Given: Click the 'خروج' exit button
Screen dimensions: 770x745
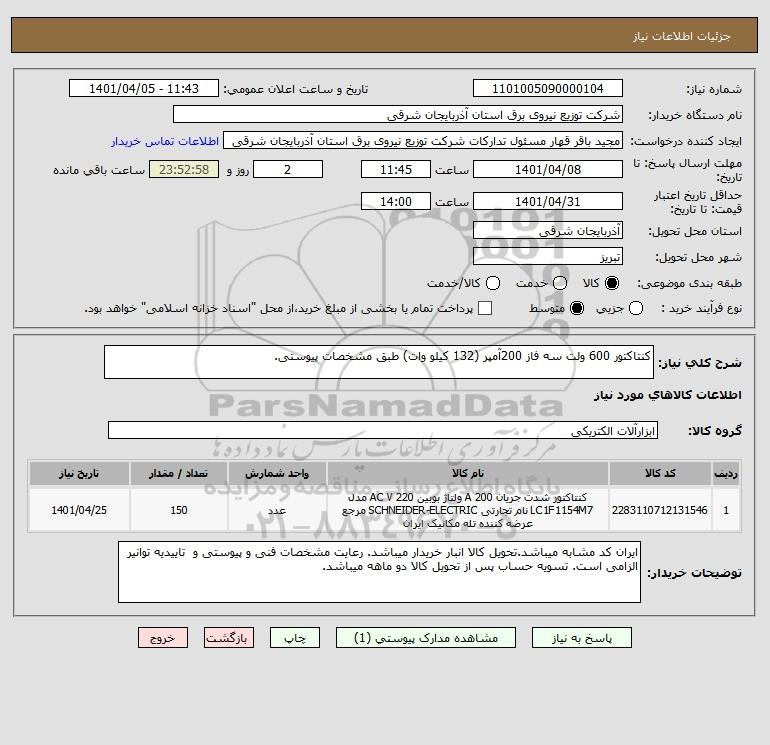Looking at the screenshot, I should click(163, 637).
